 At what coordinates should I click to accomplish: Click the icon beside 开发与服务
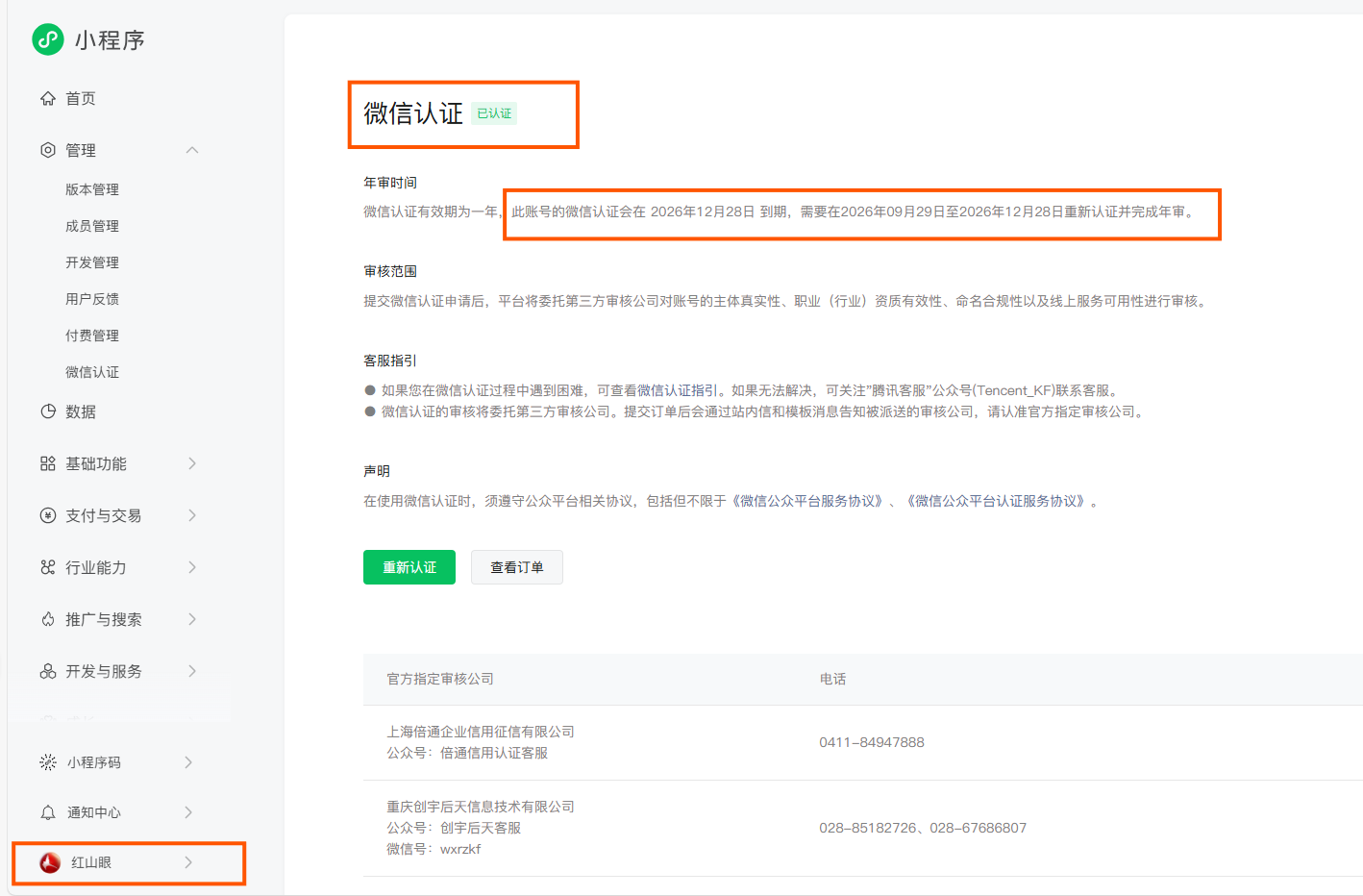tap(48, 671)
